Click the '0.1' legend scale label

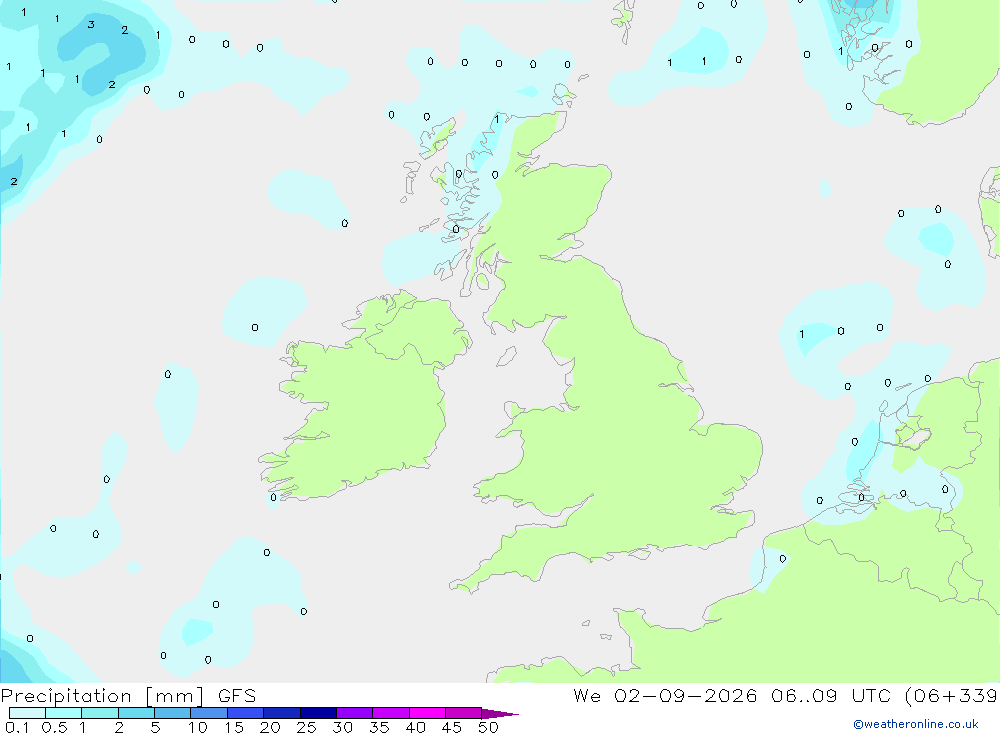coord(17,727)
